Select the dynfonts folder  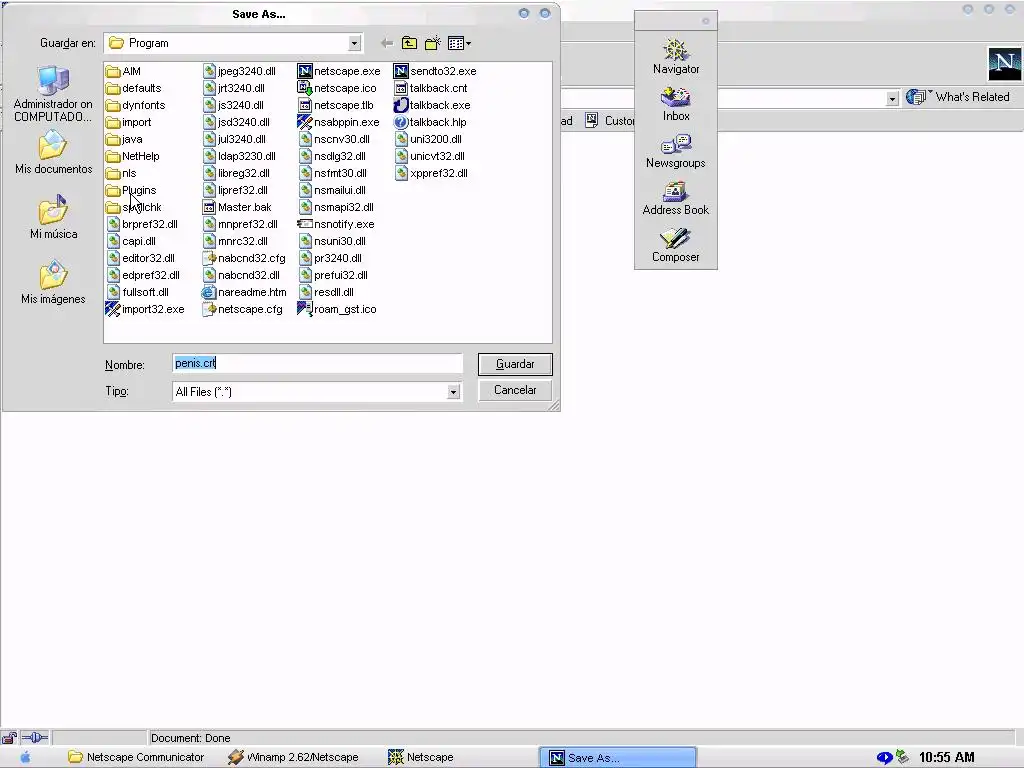click(x=135, y=105)
